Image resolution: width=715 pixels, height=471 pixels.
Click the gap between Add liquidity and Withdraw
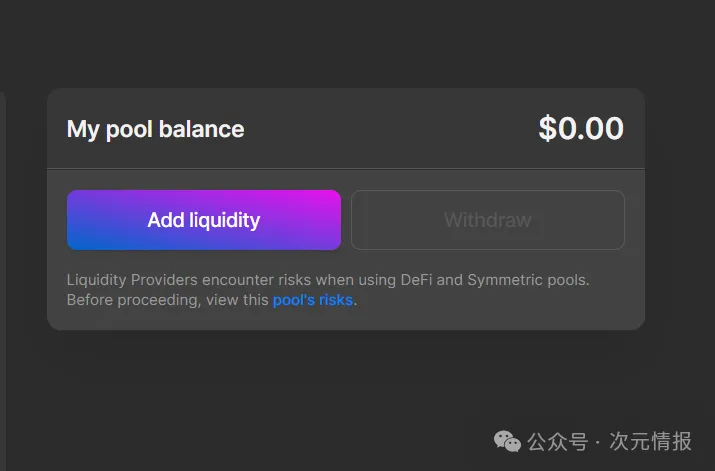pos(346,220)
